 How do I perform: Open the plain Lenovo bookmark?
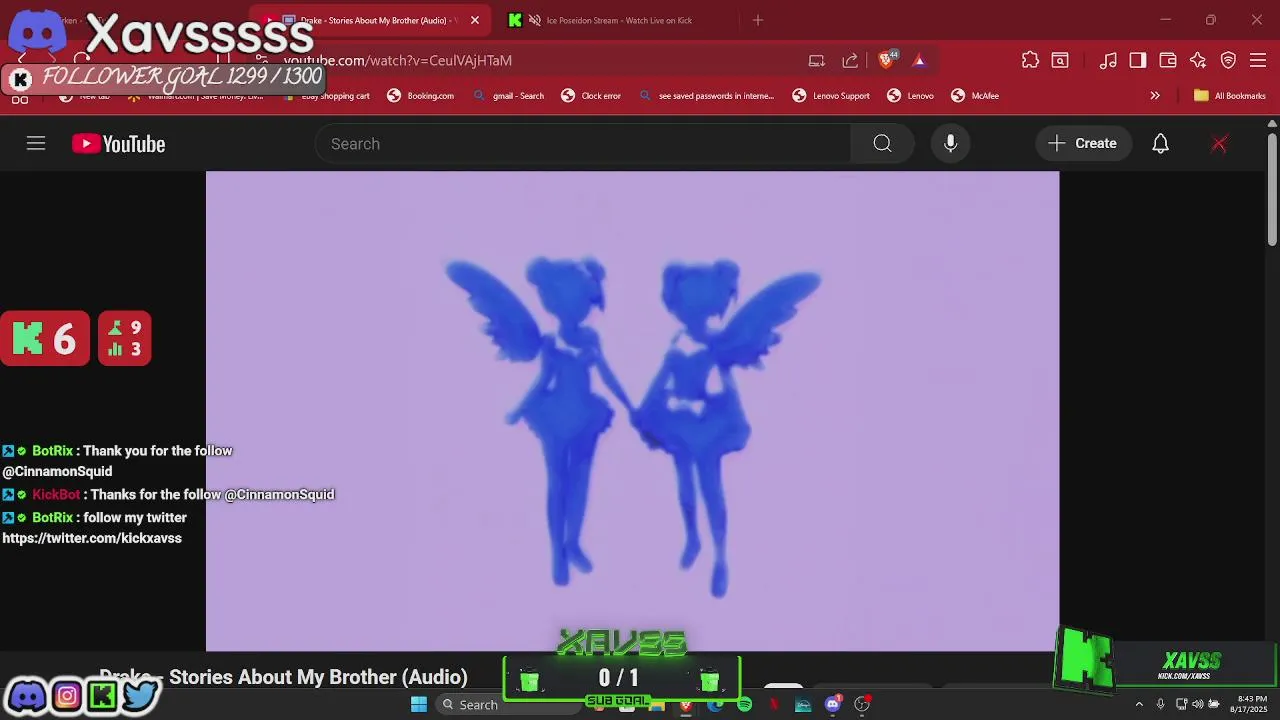(910, 96)
